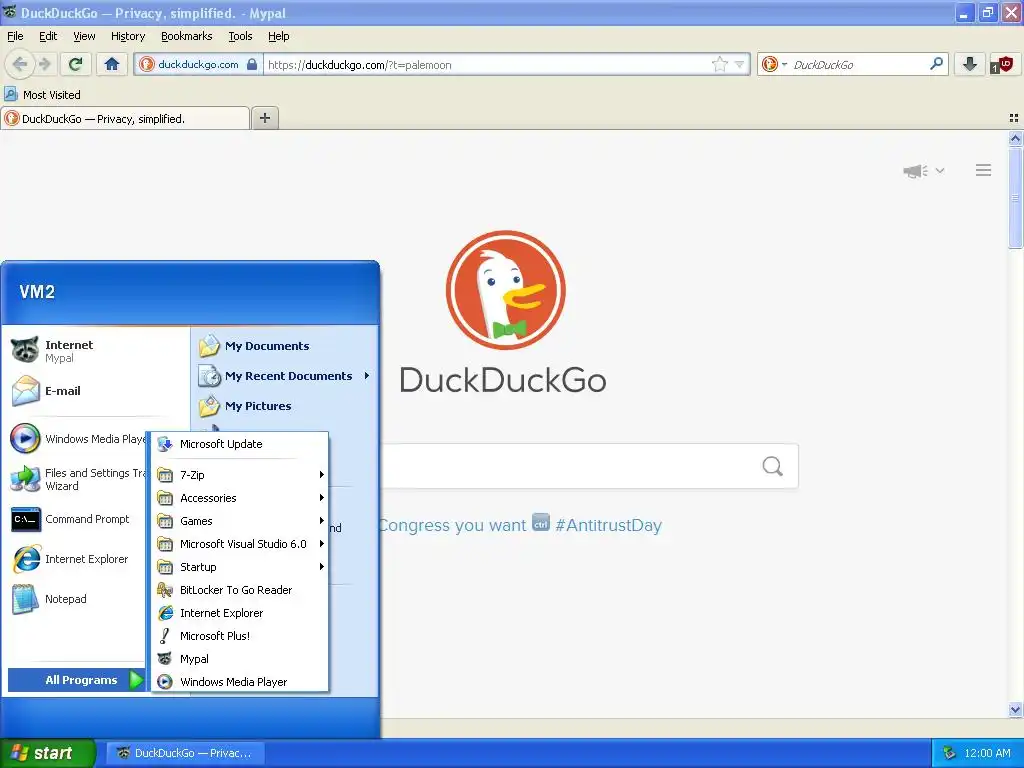
Task: Click the duckduckgo.com site identity button
Action: click(x=199, y=64)
